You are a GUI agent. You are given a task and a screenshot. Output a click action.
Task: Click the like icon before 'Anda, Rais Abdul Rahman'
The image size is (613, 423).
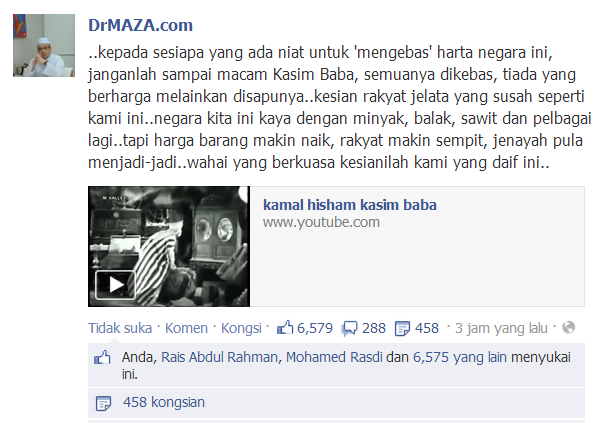point(102,358)
